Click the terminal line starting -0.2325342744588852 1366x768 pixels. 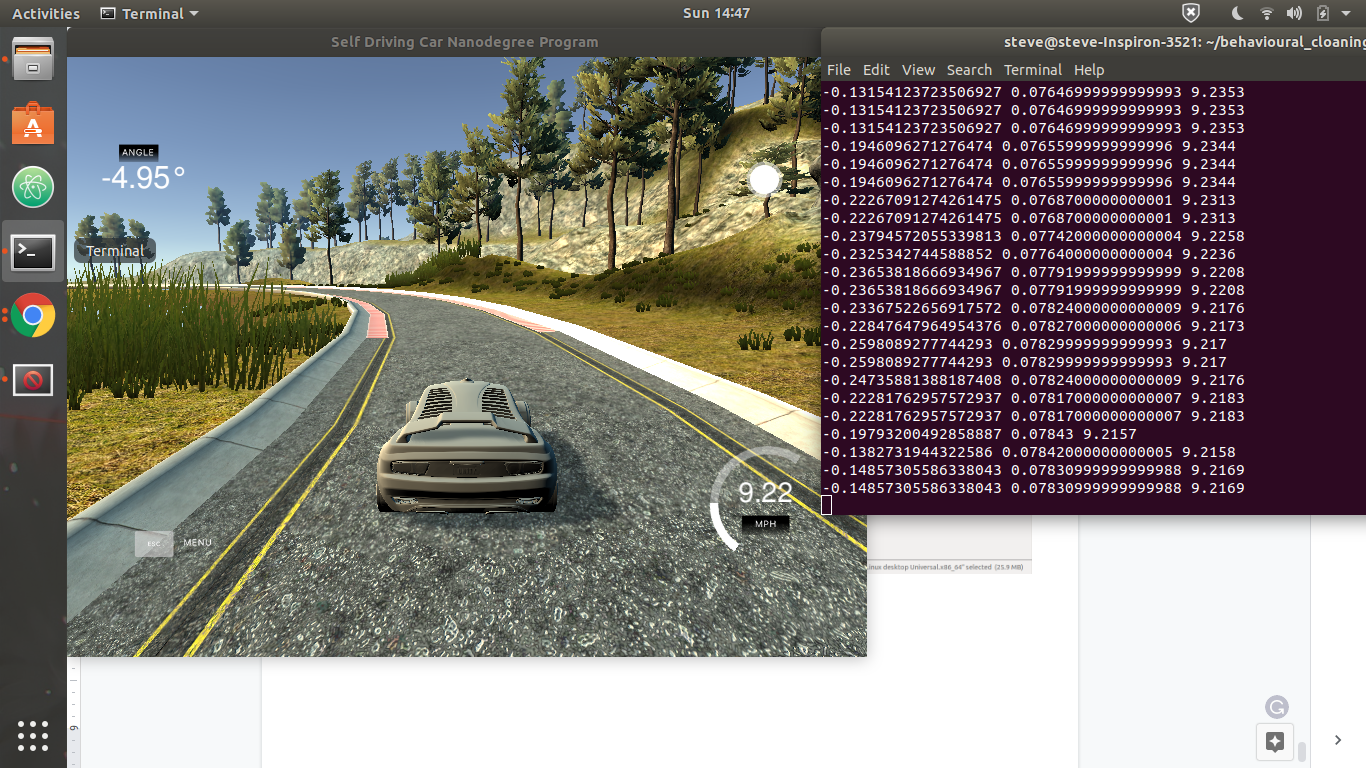[1029, 254]
